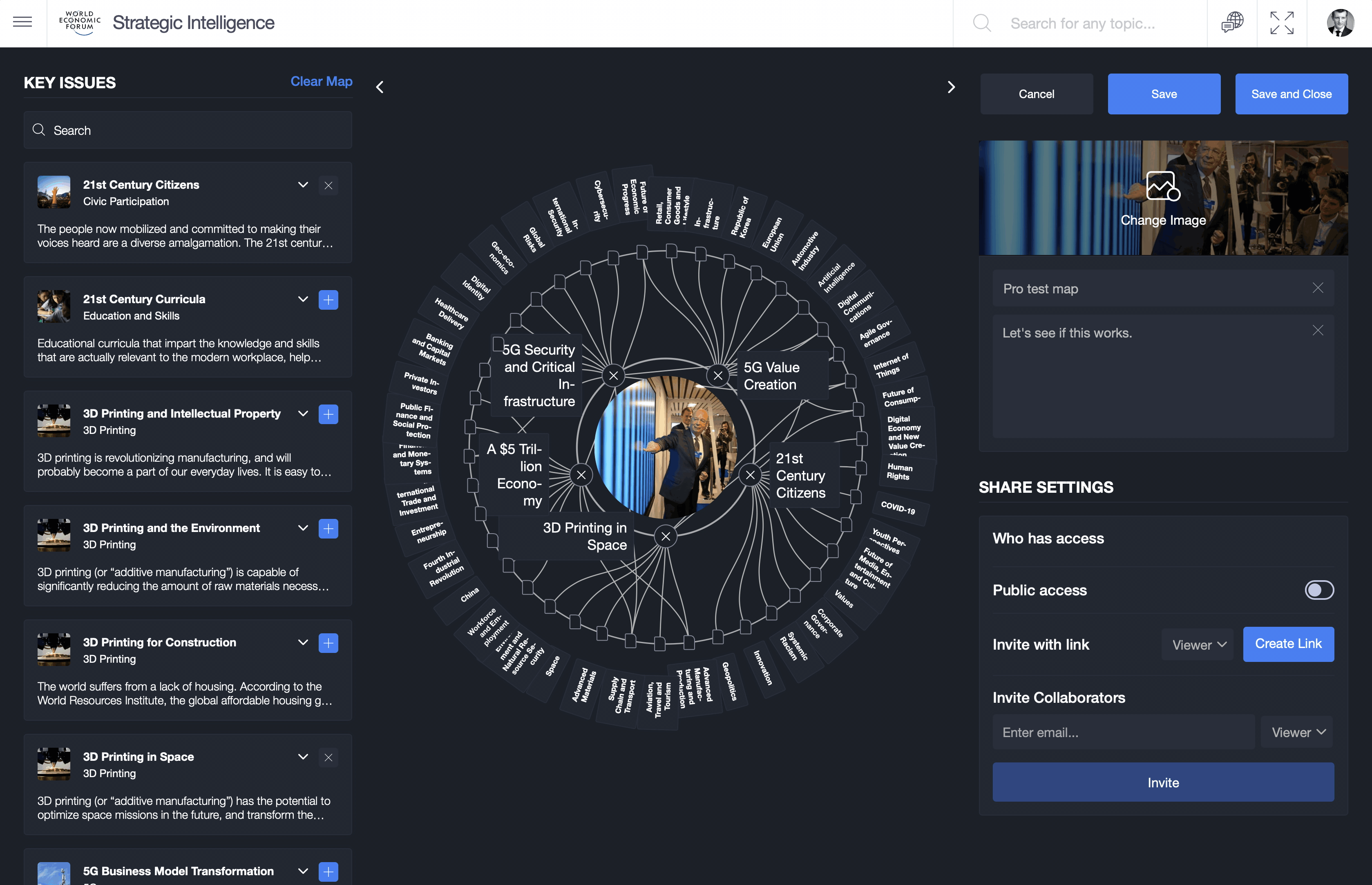Open the user profile avatar
1372x885 pixels.
pos(1340,23)
